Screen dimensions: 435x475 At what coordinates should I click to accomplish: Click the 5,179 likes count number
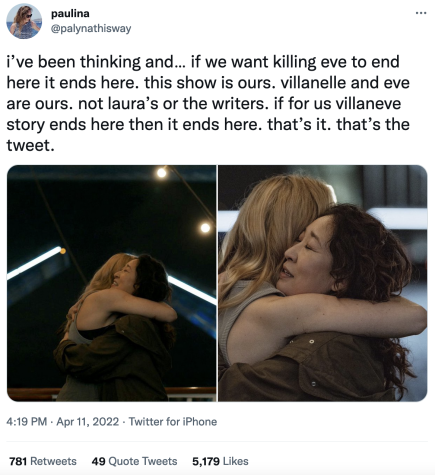tap(206, 461)
